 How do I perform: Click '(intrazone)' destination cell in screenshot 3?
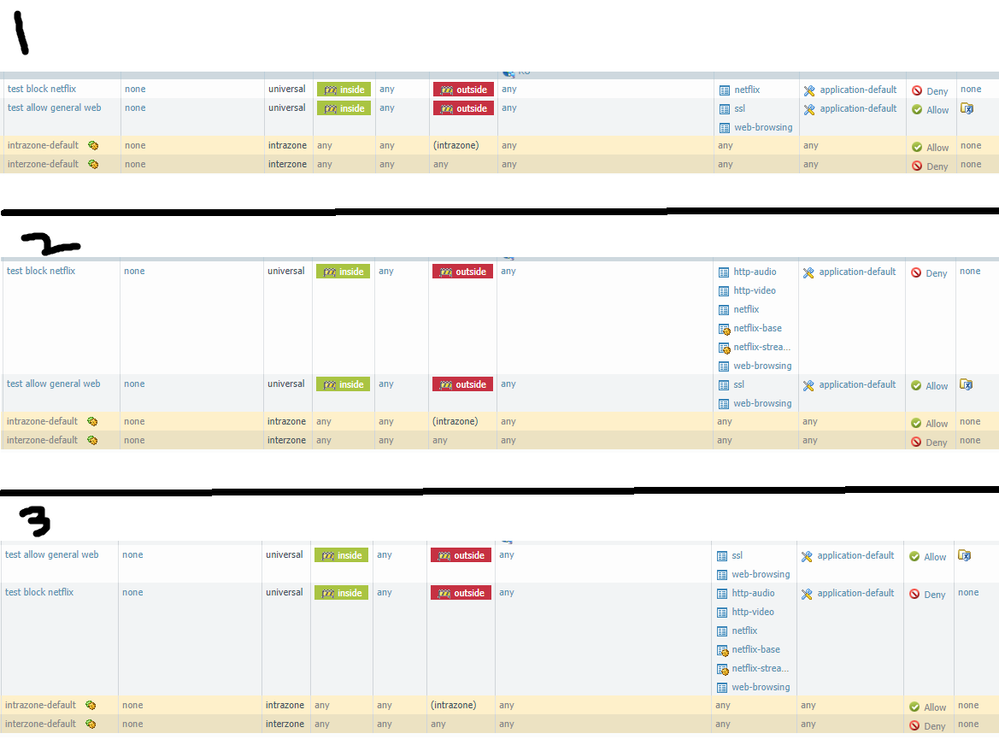(x=453, y=705)
